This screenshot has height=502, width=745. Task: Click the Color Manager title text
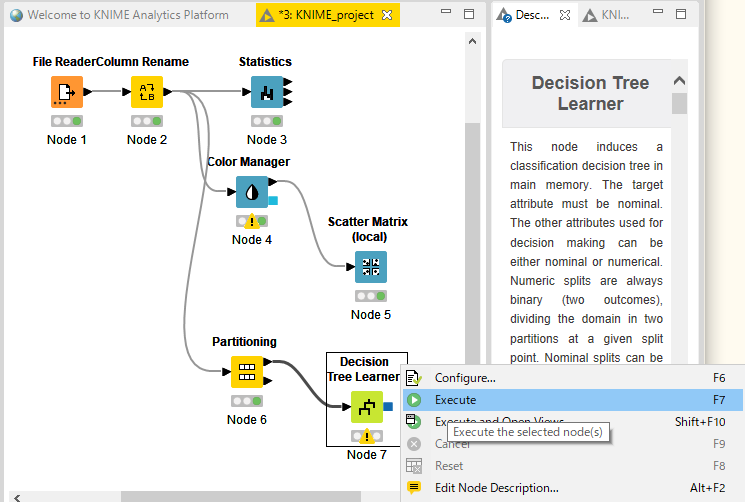(x=248, y=162)
